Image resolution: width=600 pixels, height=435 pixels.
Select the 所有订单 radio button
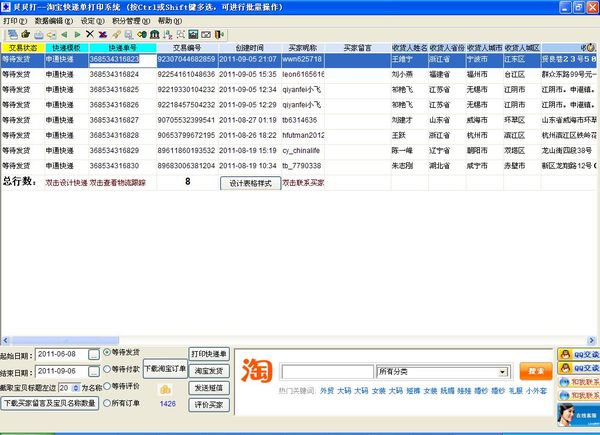[x=107, y=403]
